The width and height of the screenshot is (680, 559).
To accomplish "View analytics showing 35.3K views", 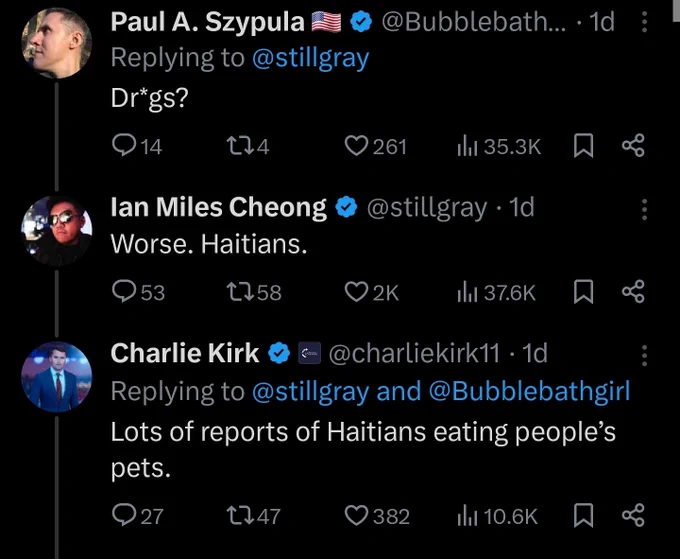I will (x=499, y=147).
